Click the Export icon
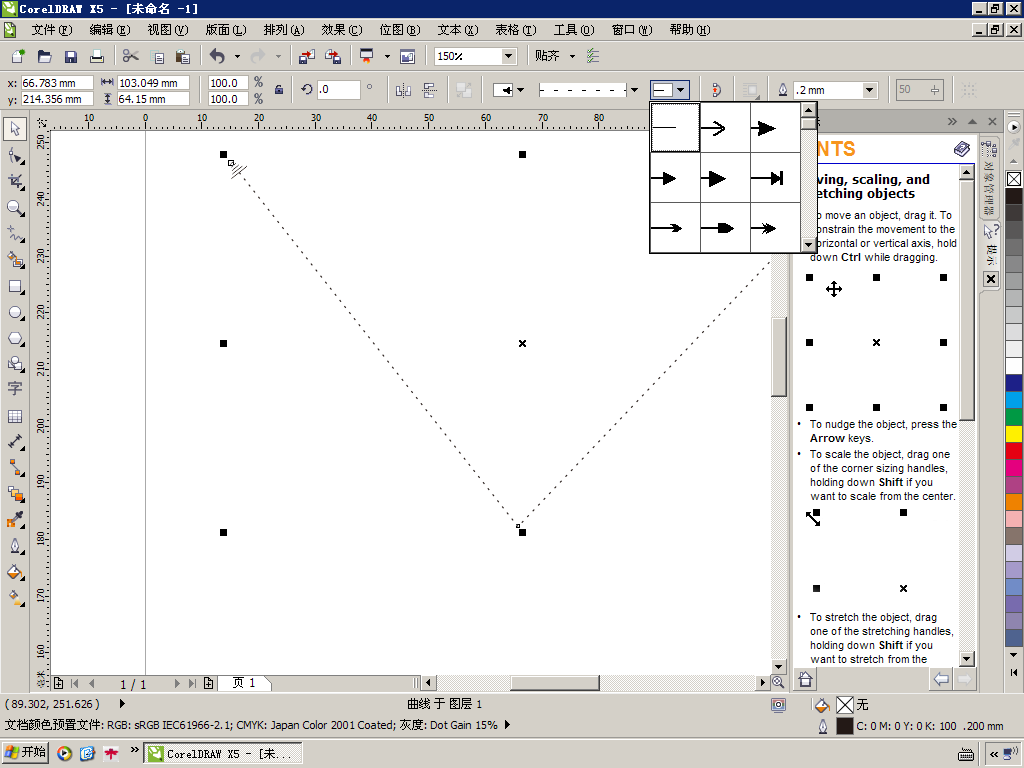Viewport: 1024px width, 768px height. pyautogui.click(x=333, y=56)
